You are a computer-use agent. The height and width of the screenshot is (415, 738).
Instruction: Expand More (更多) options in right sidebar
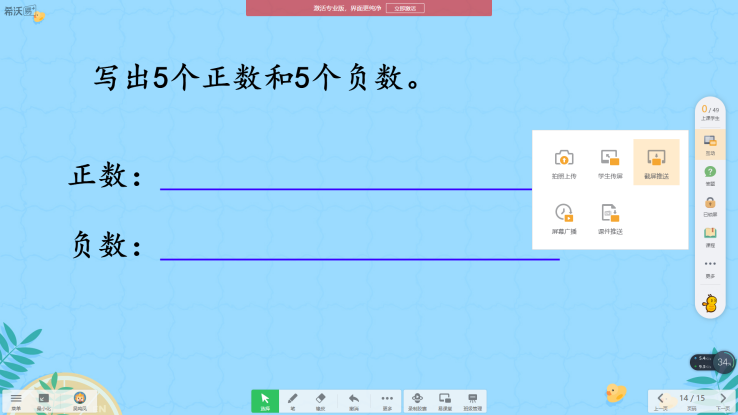coord(710,268)
